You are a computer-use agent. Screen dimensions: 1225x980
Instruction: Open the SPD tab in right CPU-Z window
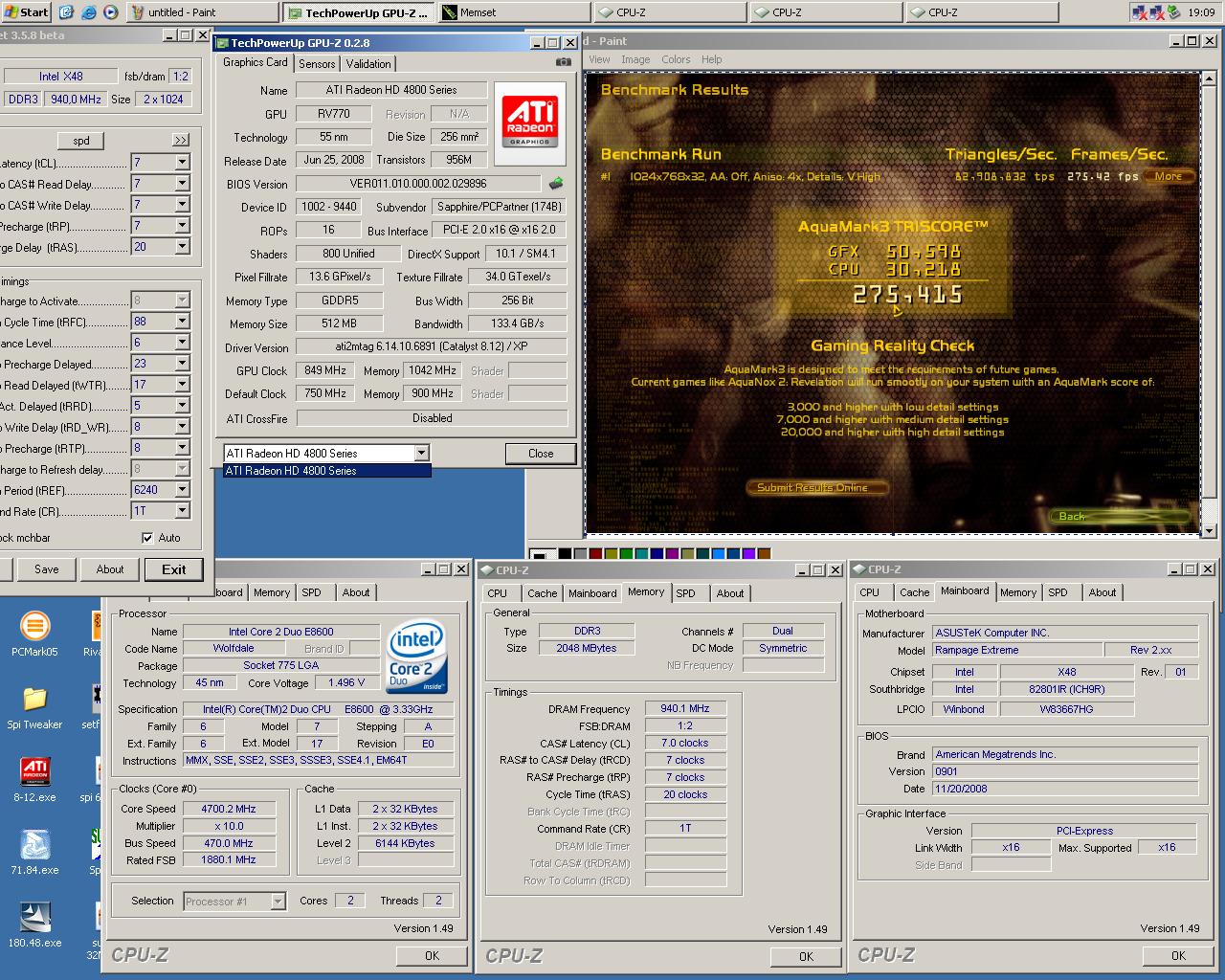(1058, 592)
